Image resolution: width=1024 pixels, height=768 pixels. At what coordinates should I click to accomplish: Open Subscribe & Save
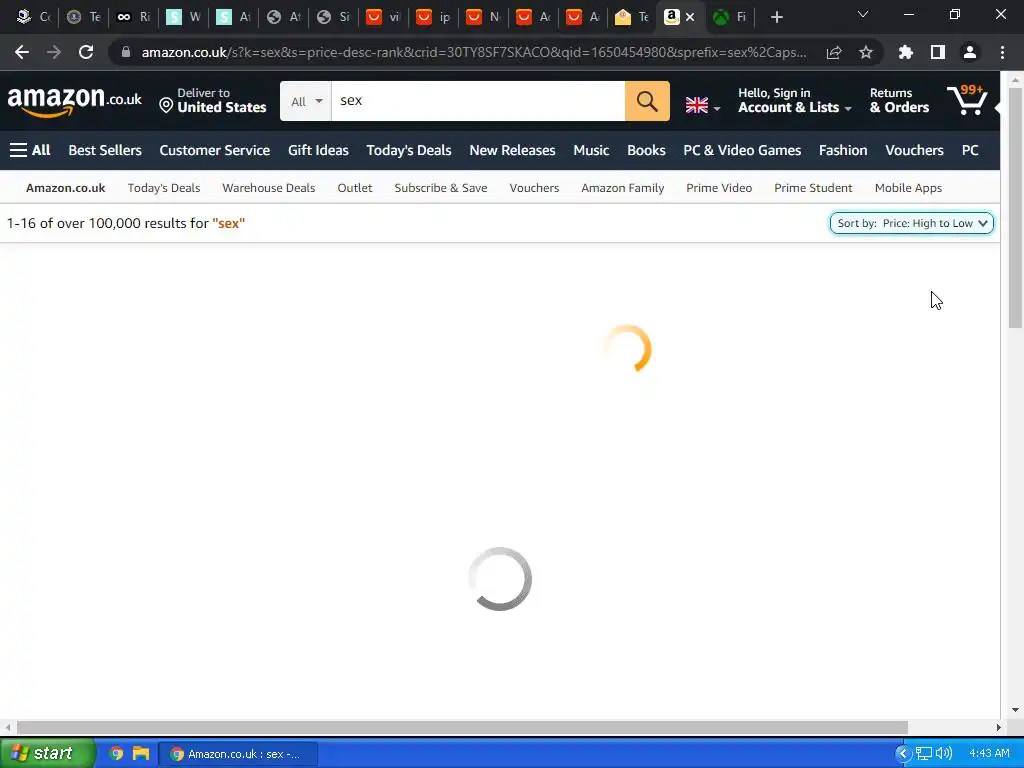(441, 188)
